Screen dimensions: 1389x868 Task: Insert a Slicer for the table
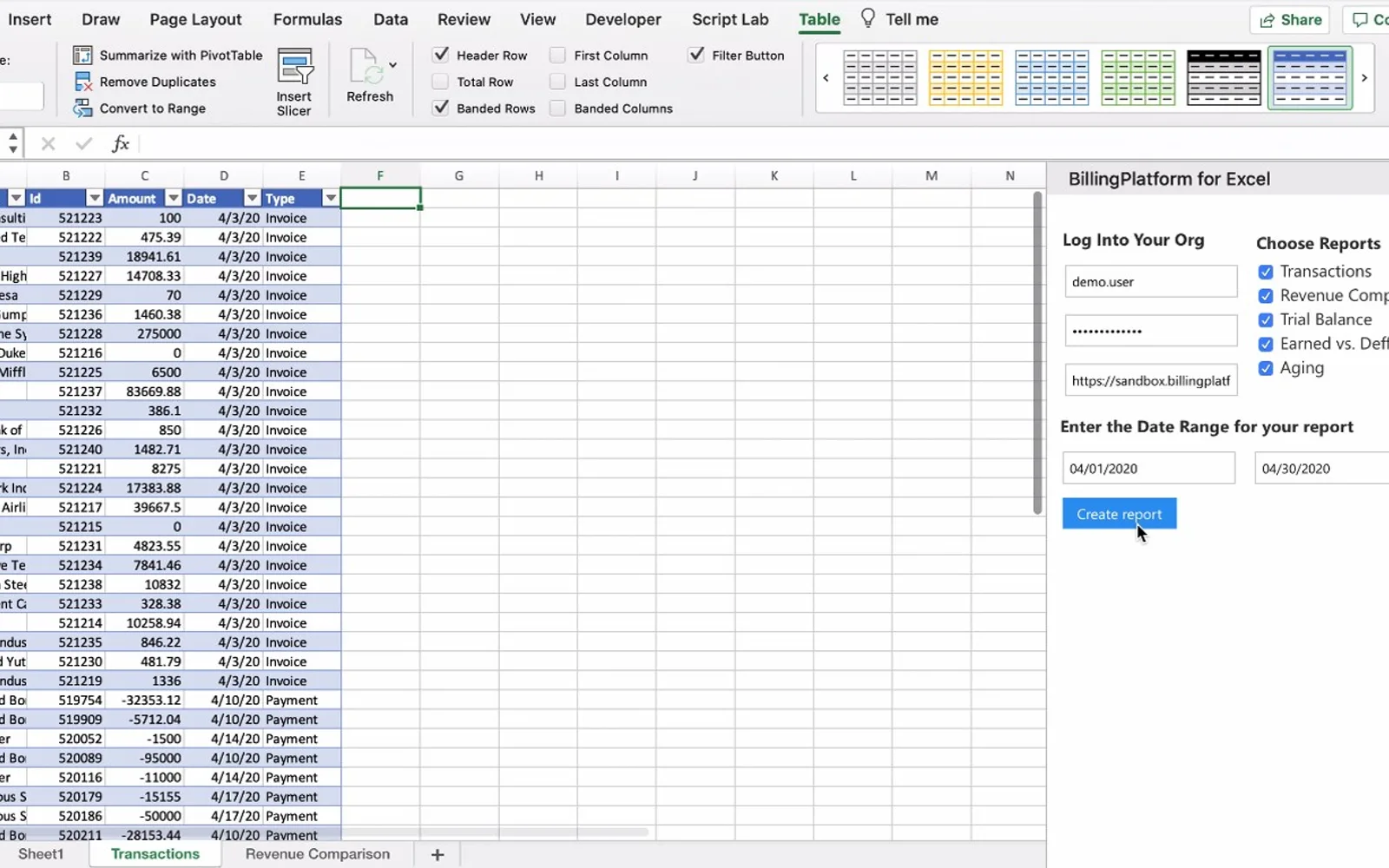click(294, 82)
